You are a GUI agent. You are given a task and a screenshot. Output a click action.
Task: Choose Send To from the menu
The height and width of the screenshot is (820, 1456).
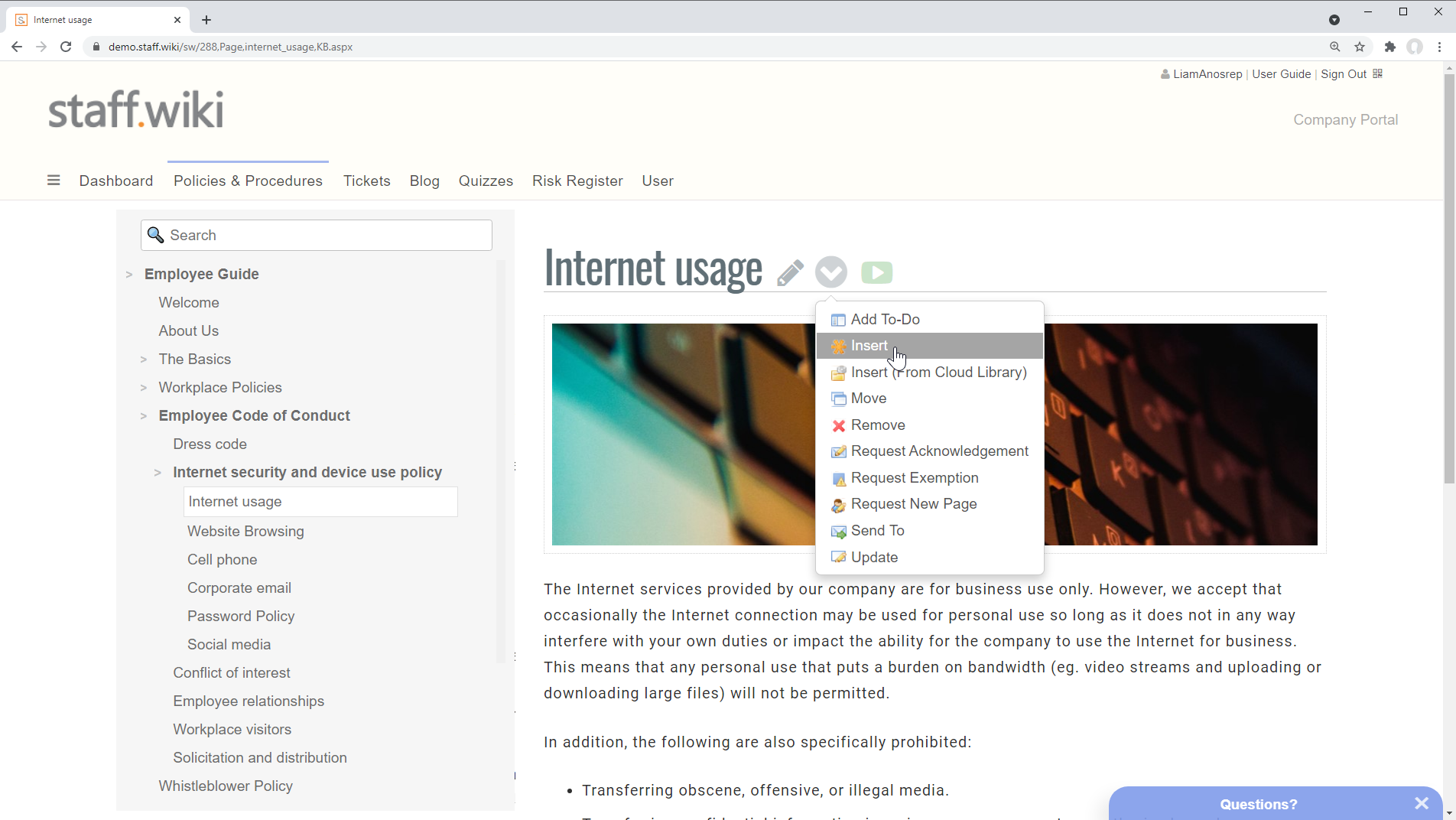pyautogui.click(x=930, y=531)
